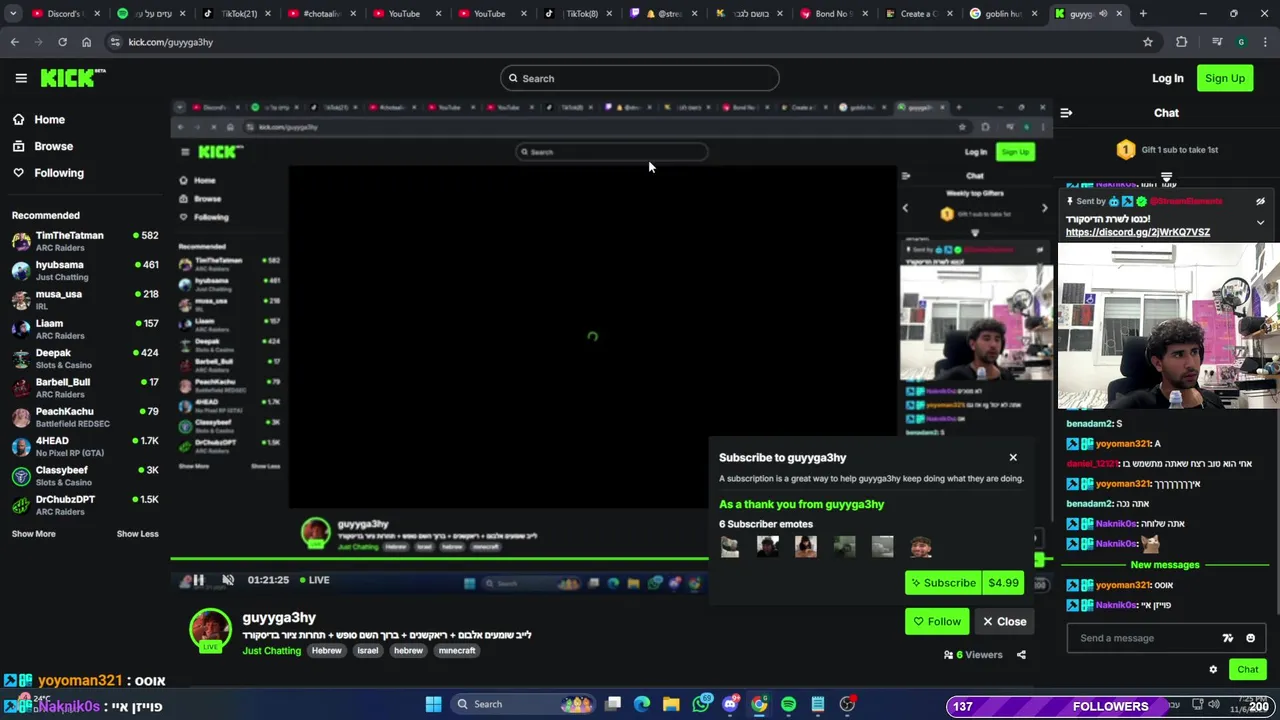Close the Subscribe popup
The height and width of the screenshot is (720, 1280).
tap(1013, 458)
